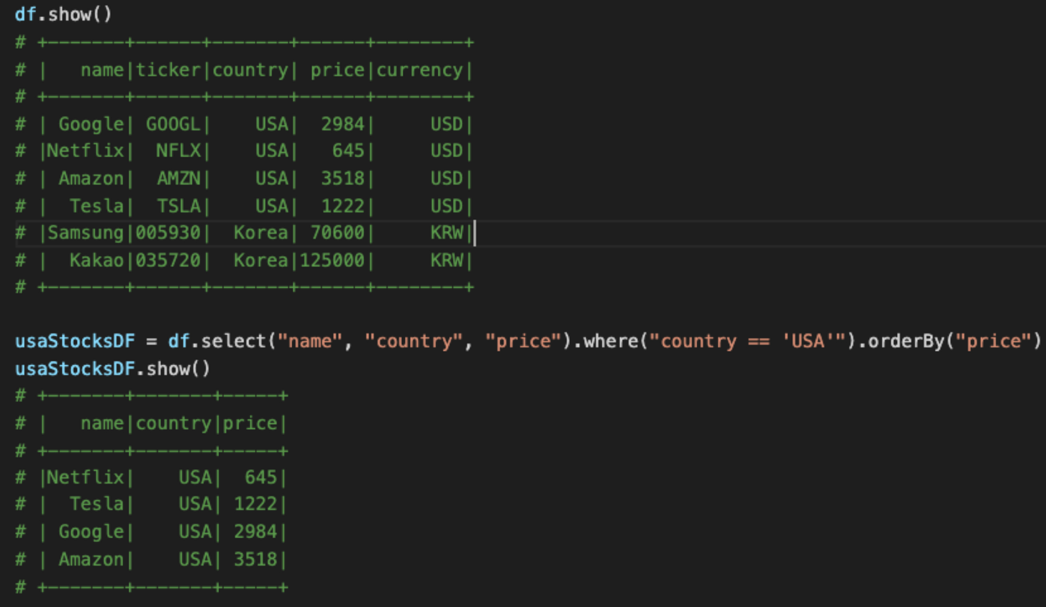Click the string "country == 'USA'"
The width and height of the screenshot is (1046, 607).
[x=748, y=341]
